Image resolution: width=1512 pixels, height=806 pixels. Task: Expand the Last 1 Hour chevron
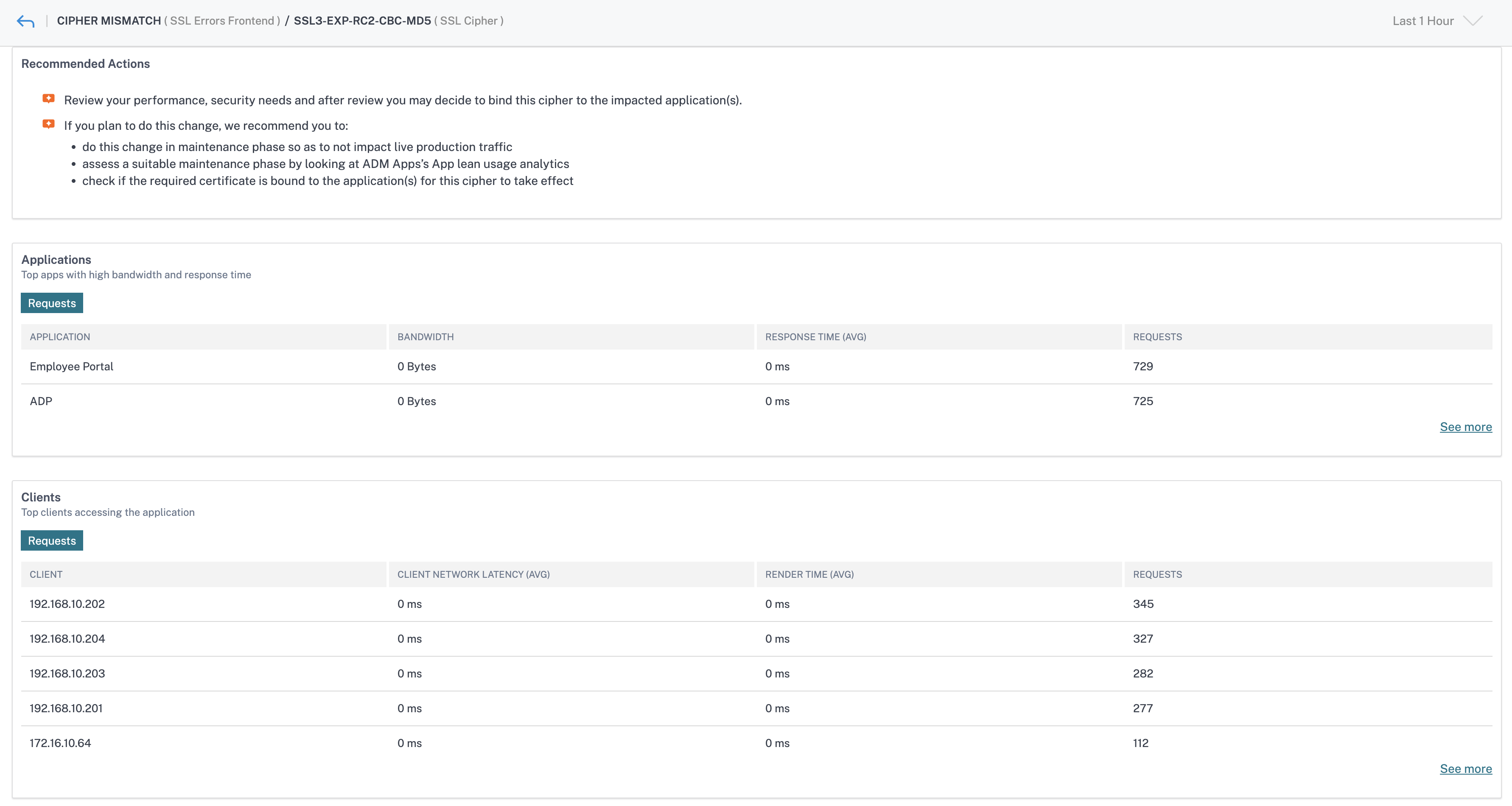point(1473,21)
